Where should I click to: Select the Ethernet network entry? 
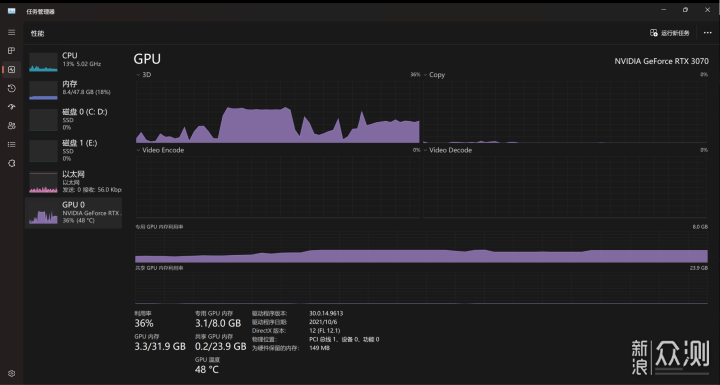point(73,181)
